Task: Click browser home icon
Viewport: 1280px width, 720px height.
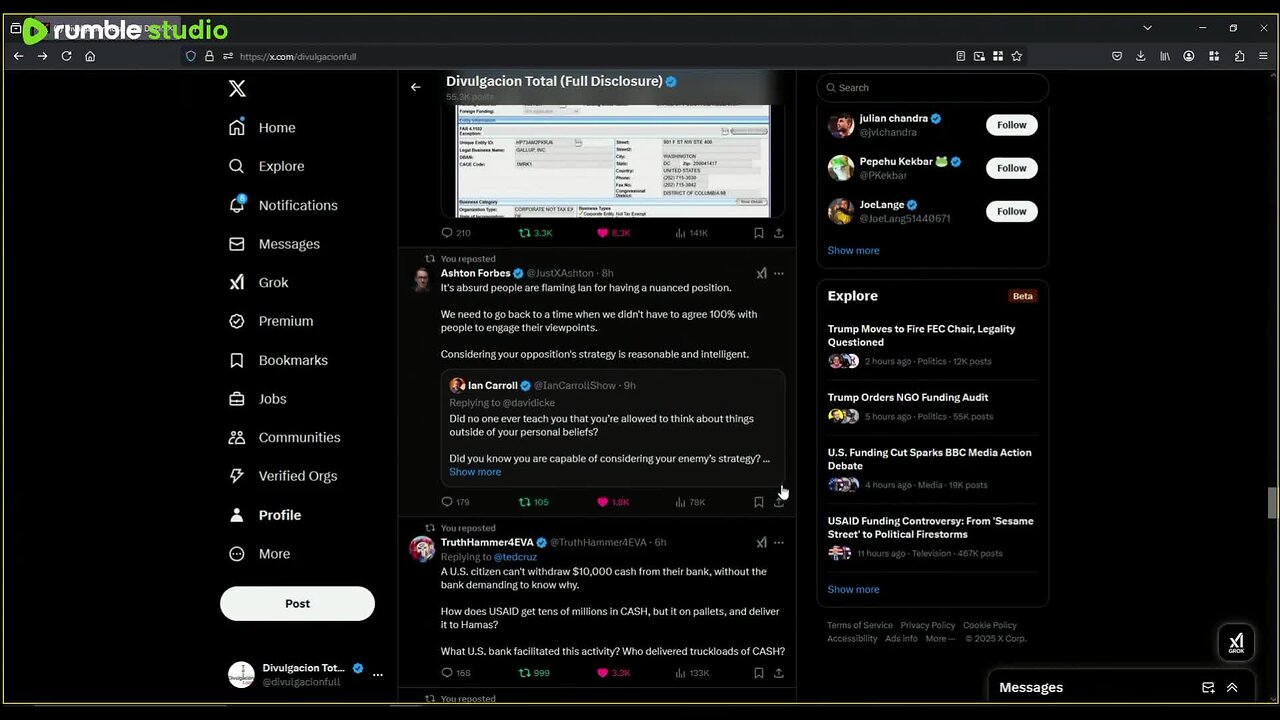Action: pyautogui.click(x=90, y=56)
